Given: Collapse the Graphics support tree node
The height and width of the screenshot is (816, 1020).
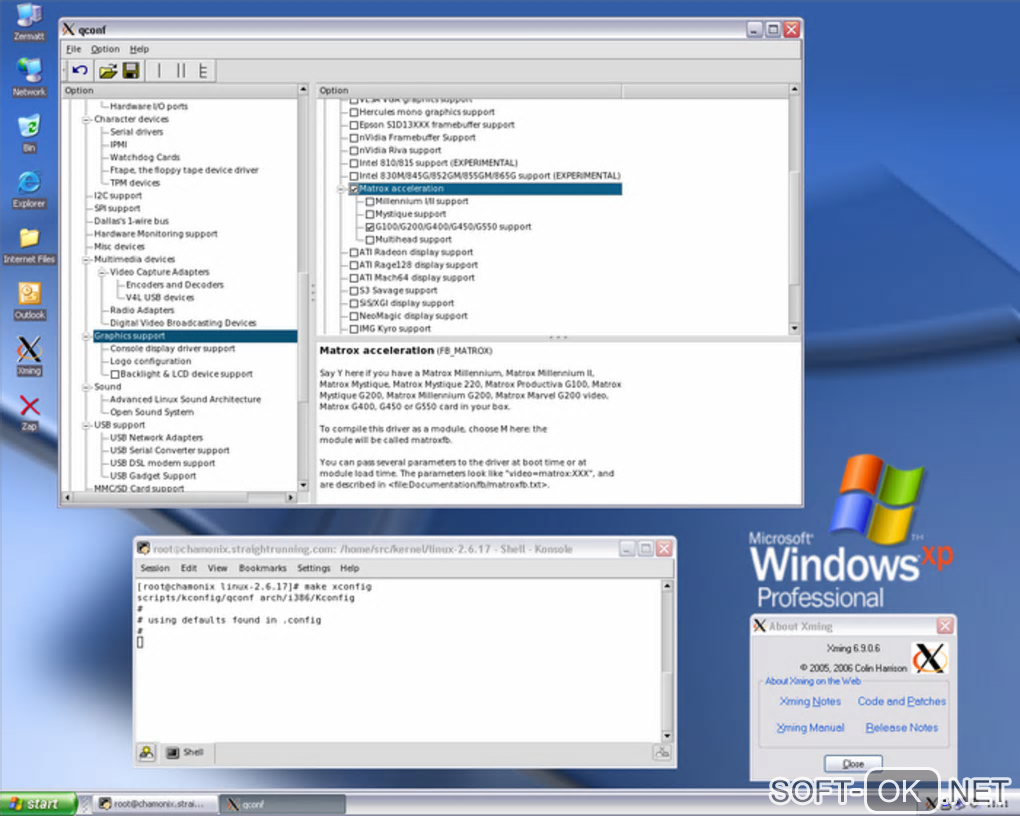Looking at the screenshot, I should click(x=86, y=336).
